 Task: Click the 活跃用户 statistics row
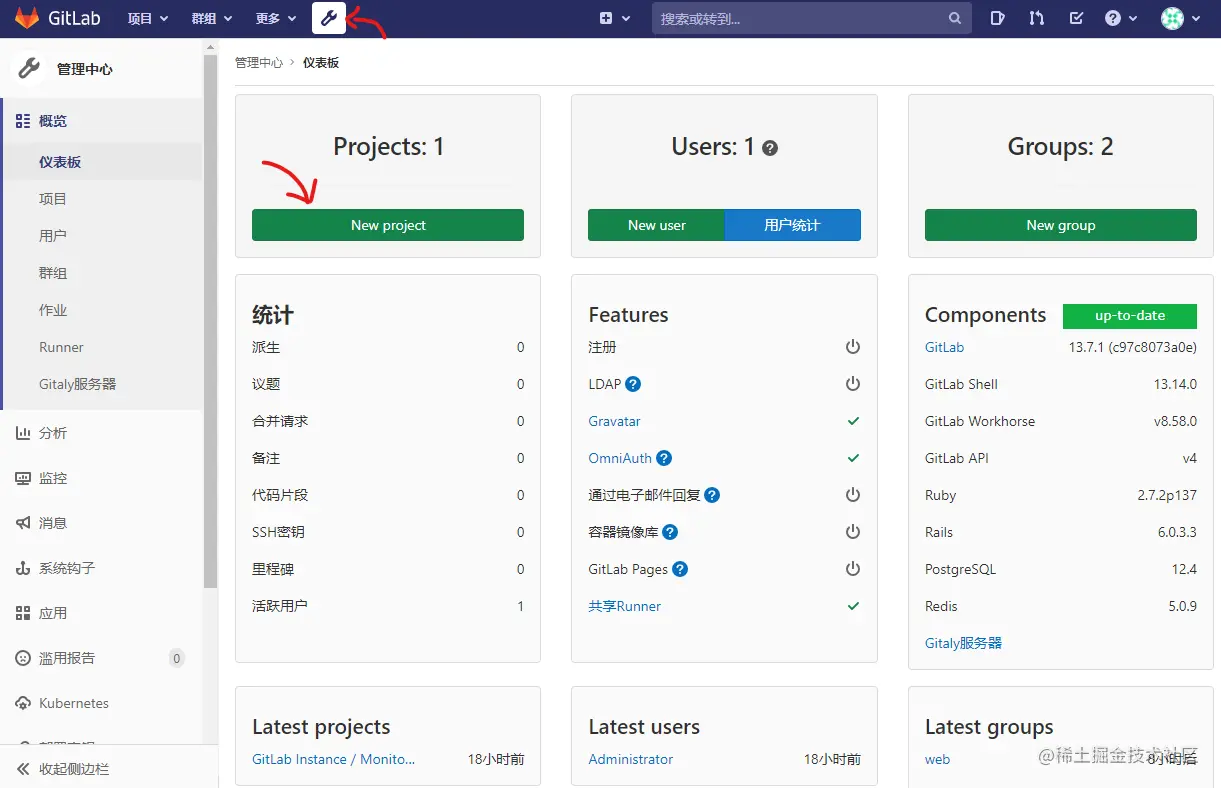coord(388,606)
